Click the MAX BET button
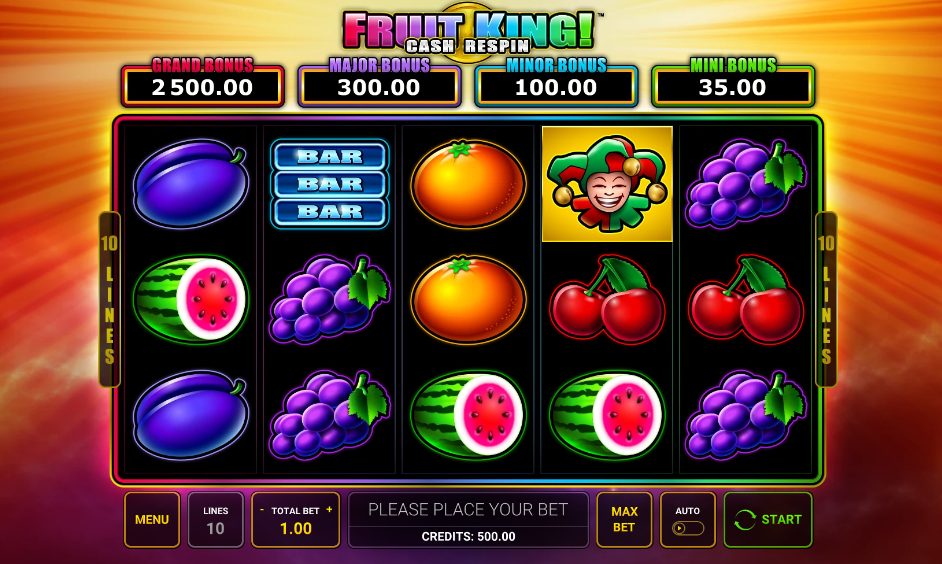Viewport: 942px width, 564px height. click(624, 520)
